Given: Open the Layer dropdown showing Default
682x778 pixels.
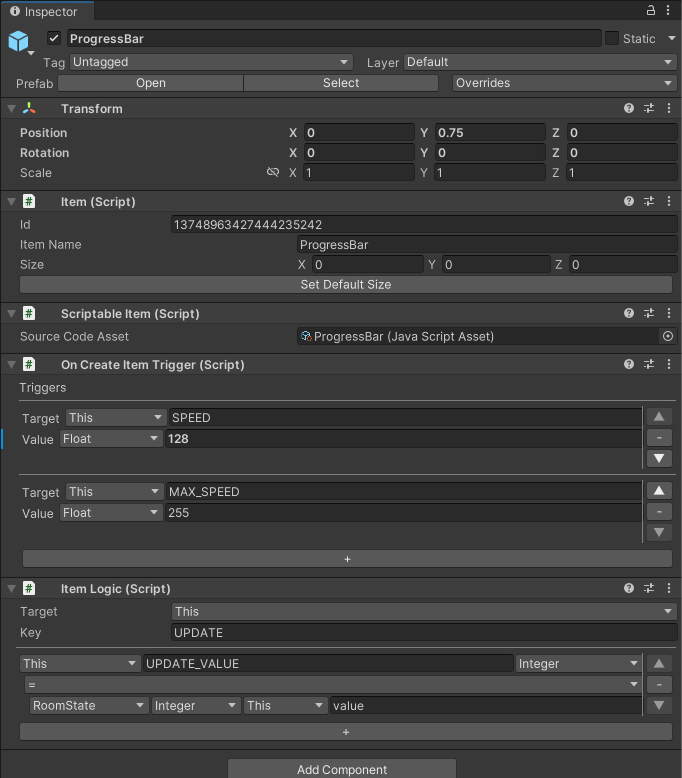Looking at the screenshot, I should pos(540,62).
